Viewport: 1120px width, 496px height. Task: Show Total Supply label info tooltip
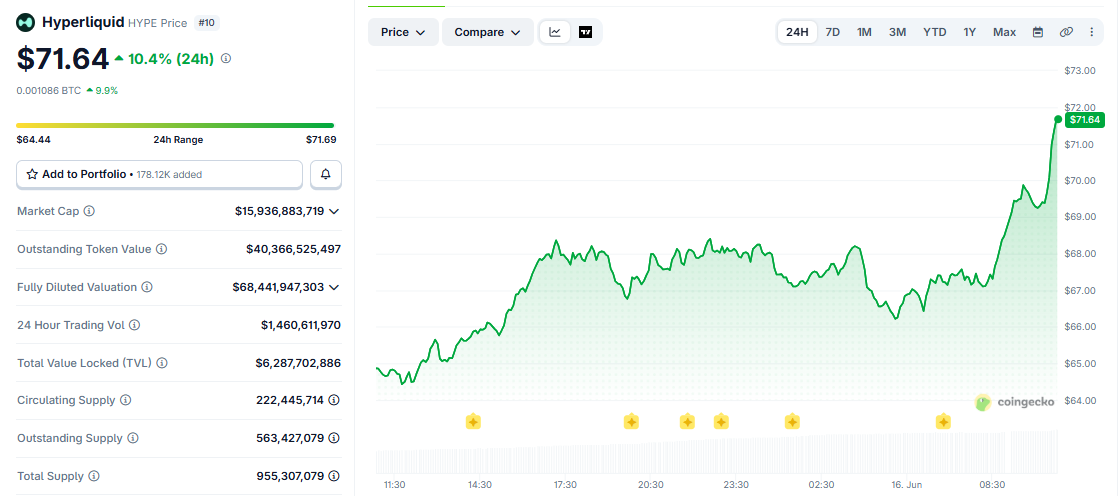[x=94, y=476]
